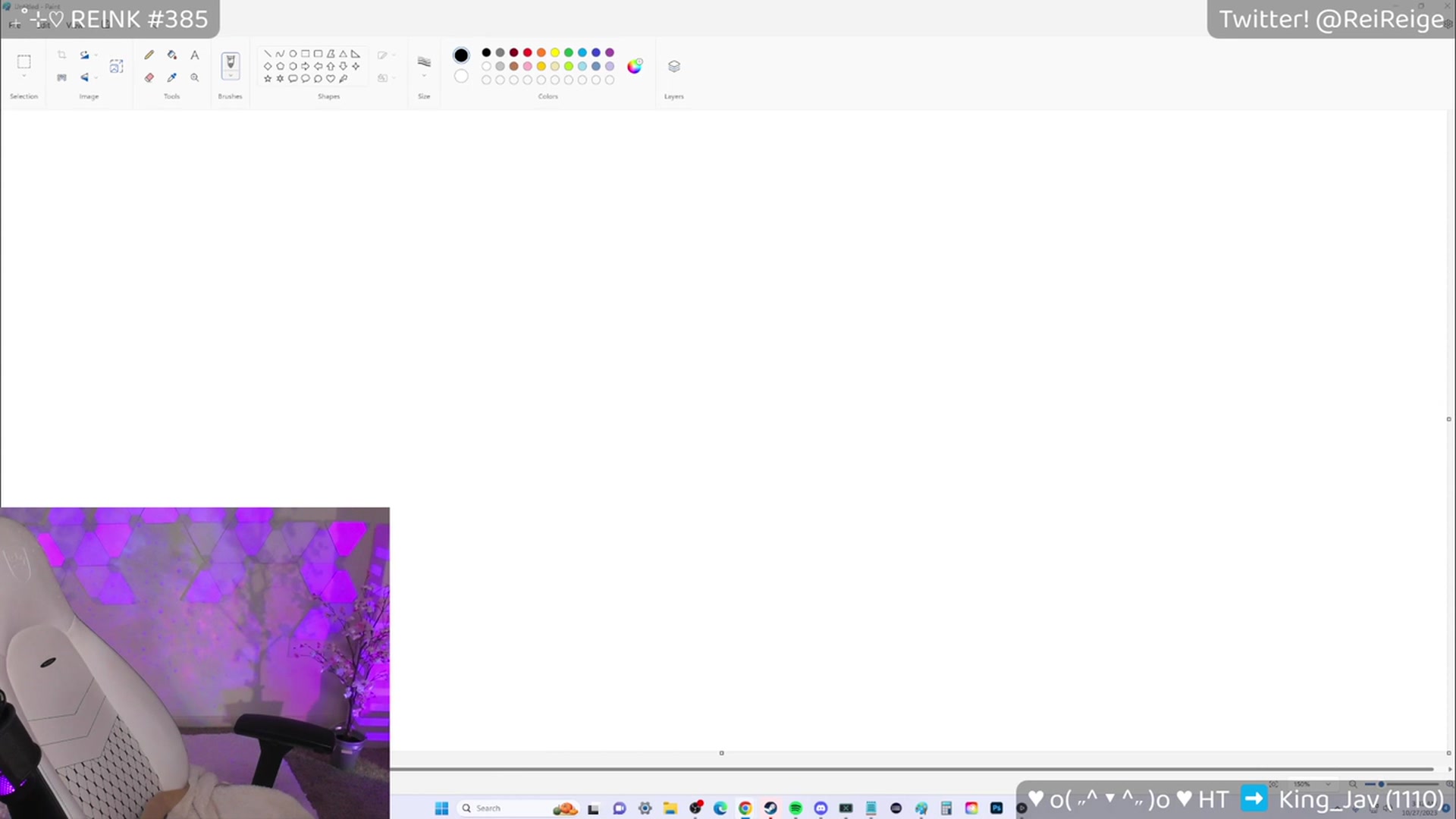Pick the yellow color swatch

coord(555,52)
